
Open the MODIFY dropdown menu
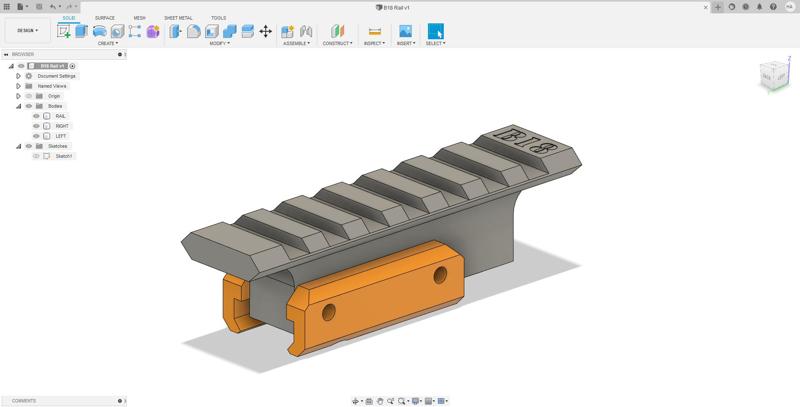coord(219,43)
